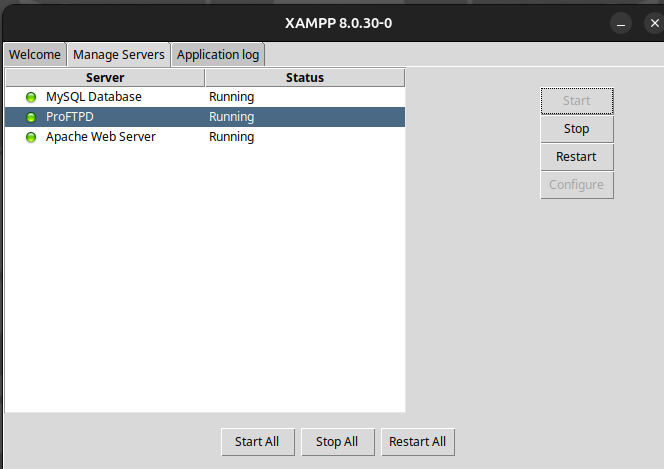664x469 pixels.
Task: Select the Apache Web Server row
Action: [205, 137]
